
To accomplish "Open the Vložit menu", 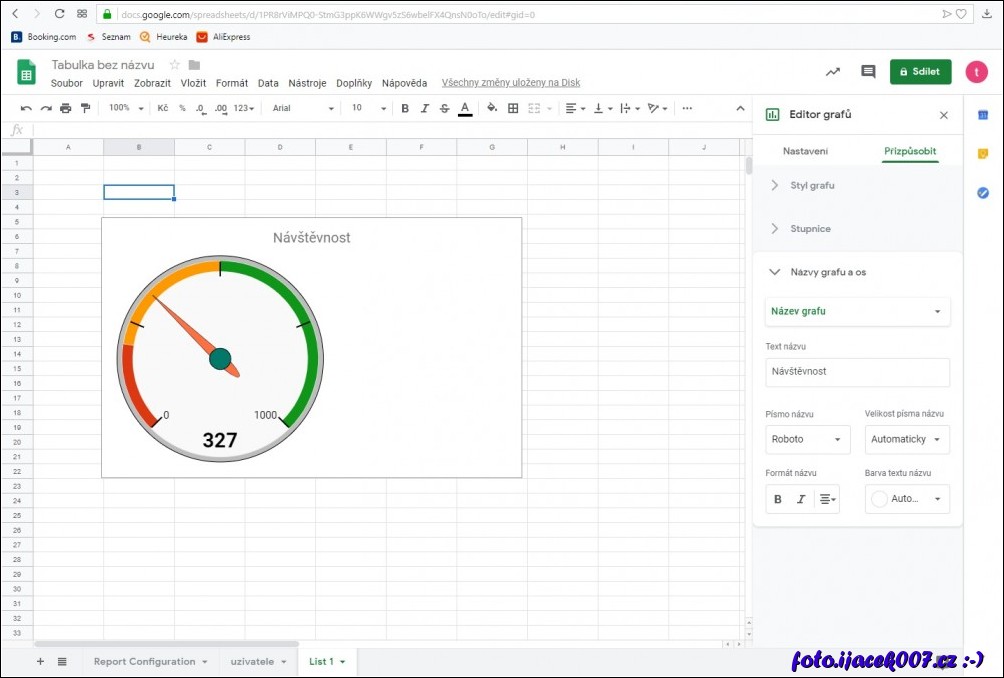I will [x=193, y=83].
